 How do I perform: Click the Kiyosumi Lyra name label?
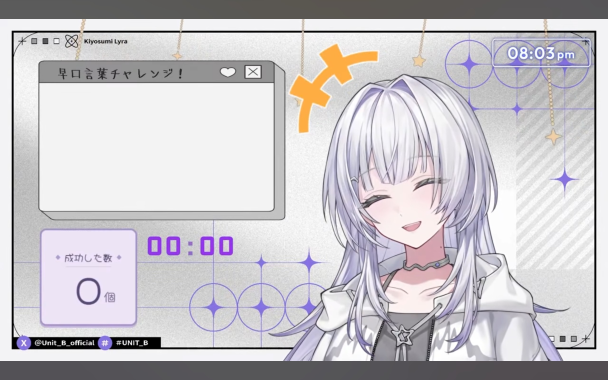point(105,41)
